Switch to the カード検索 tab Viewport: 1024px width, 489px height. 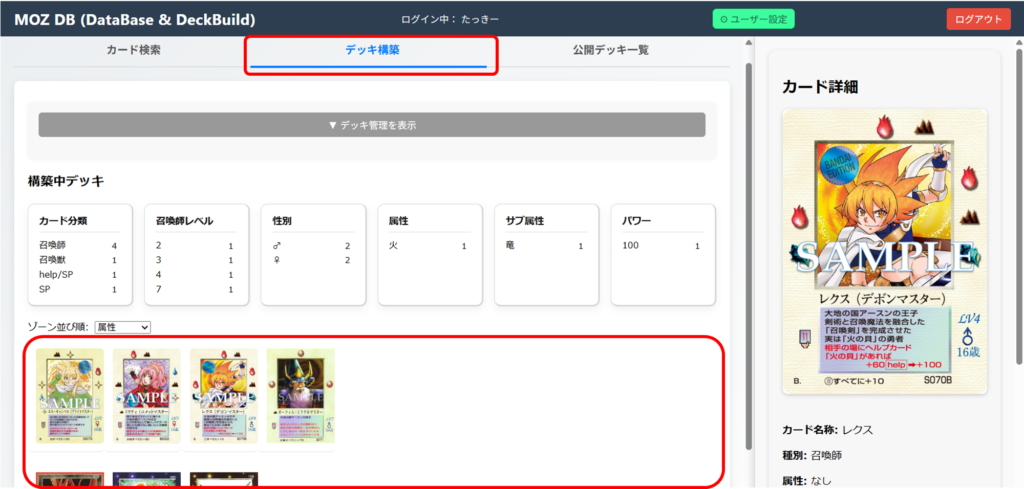pos(133,50)
